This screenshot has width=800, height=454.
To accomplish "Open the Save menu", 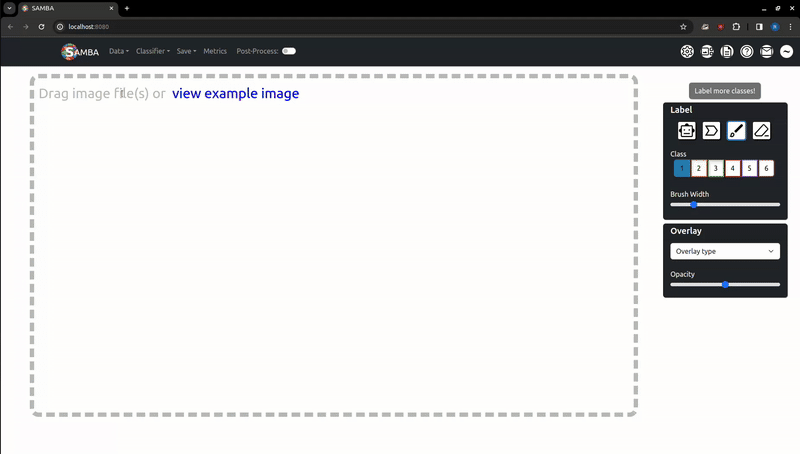I will coord(187,51).
